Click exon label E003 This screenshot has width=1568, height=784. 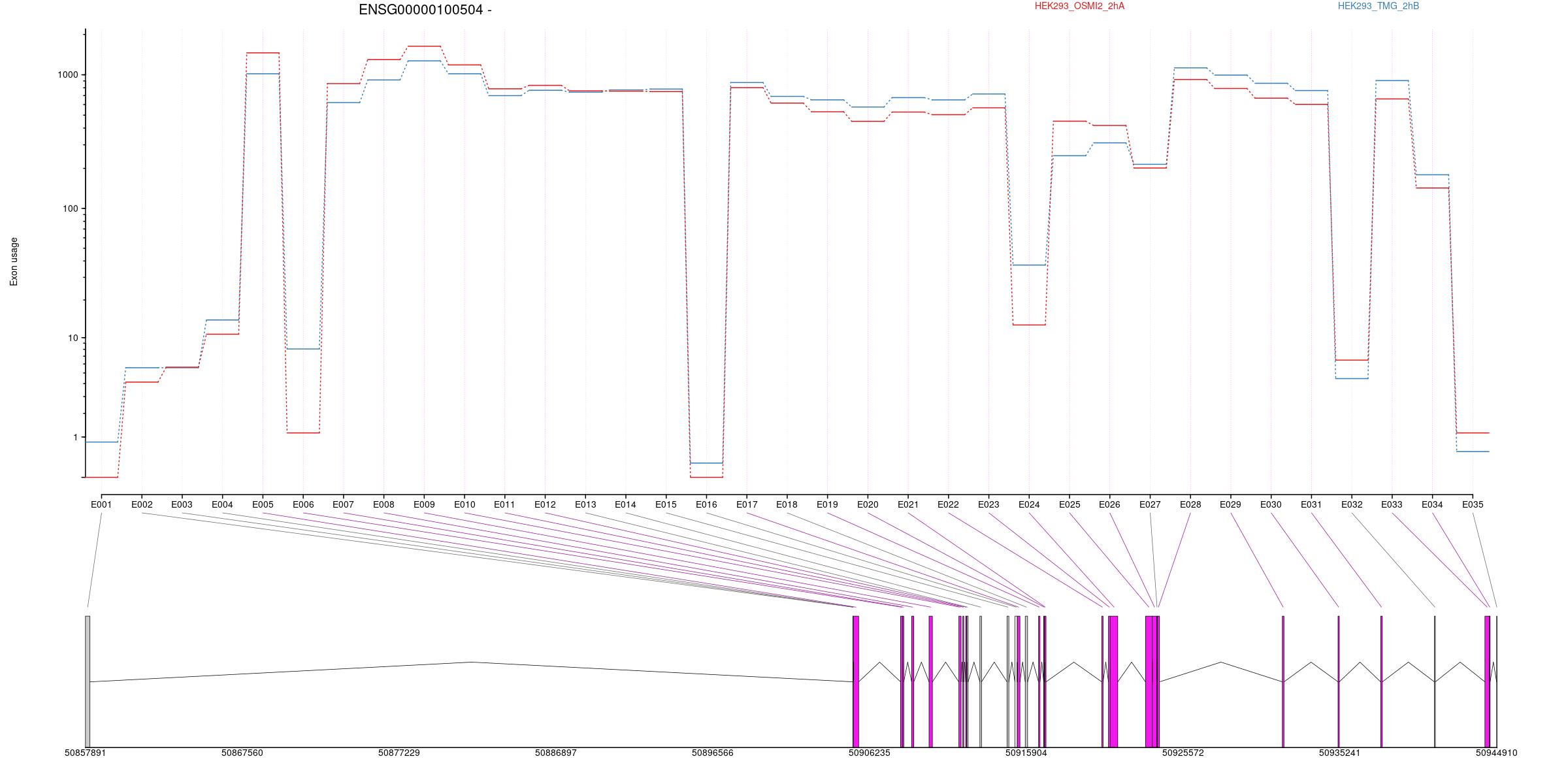click(182, 504)
